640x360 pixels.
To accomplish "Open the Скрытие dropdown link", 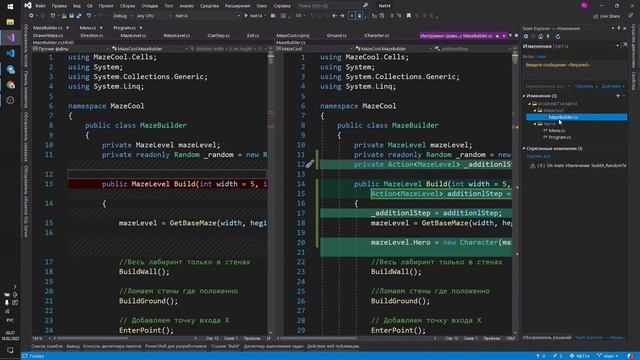I will point(587,86).
